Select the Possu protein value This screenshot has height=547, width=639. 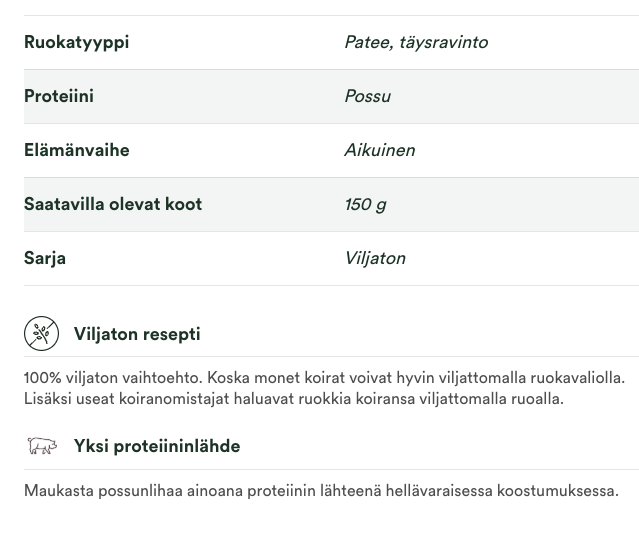point(367,97)
